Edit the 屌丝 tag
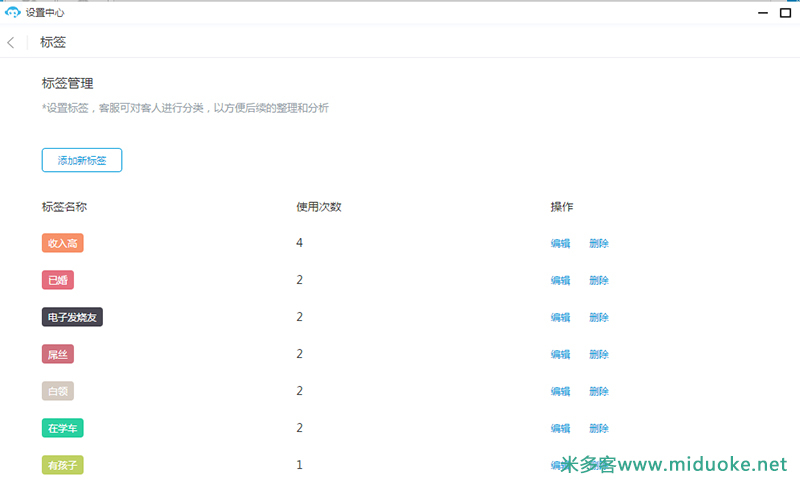This screenshot has width=800, height=481. pyautogui.click(x=560, y=354)
